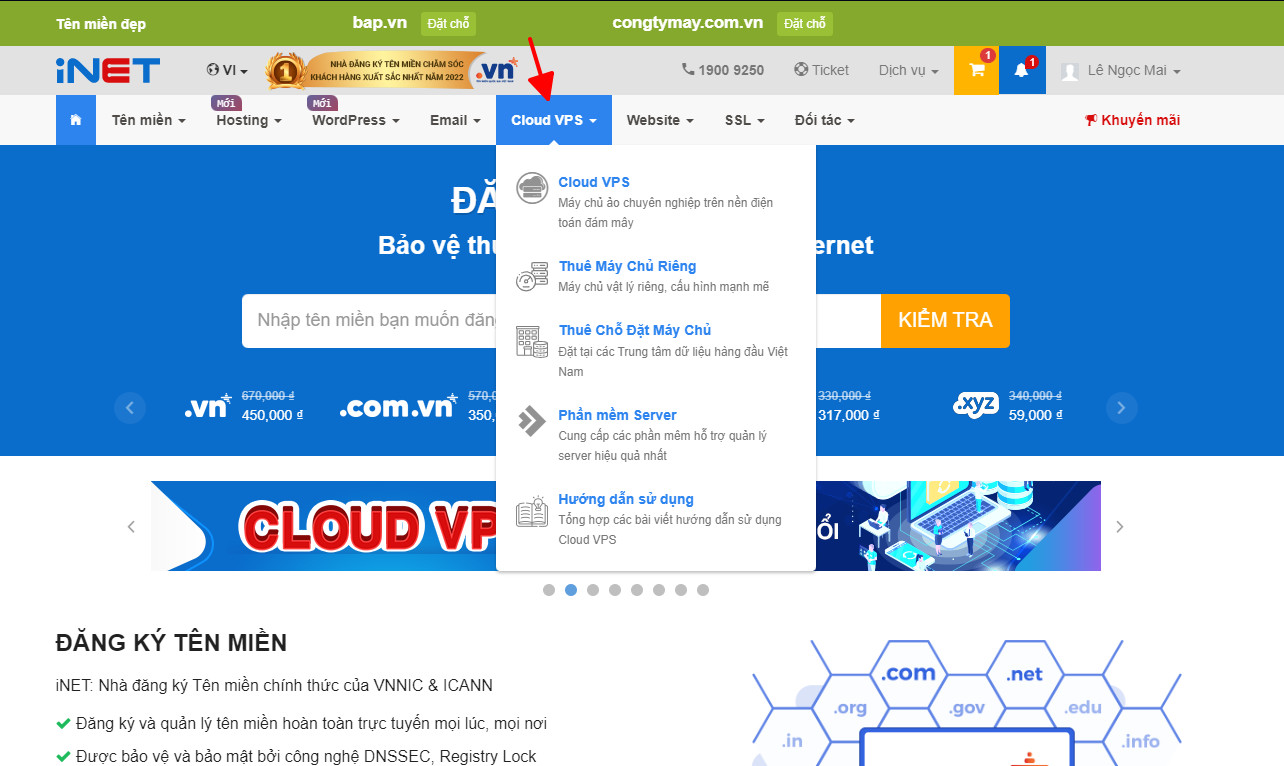Open the Khuyến mãi promotions link

coord(1132,120)
